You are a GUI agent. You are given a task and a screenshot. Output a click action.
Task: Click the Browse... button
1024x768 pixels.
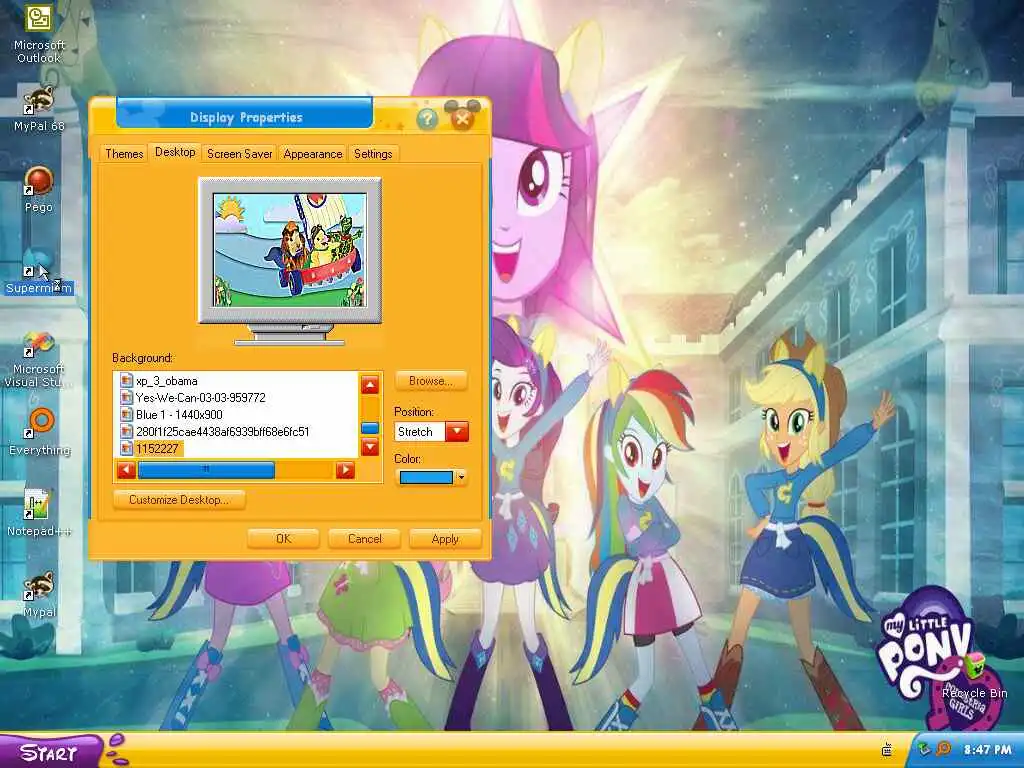click(431, 381)
